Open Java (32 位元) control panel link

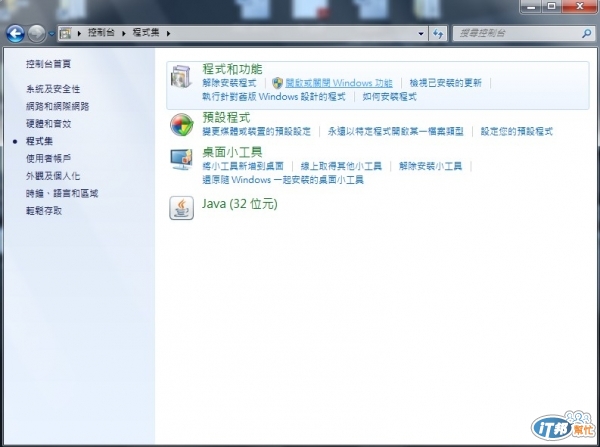pyautogui.click(x=240, y=204)
